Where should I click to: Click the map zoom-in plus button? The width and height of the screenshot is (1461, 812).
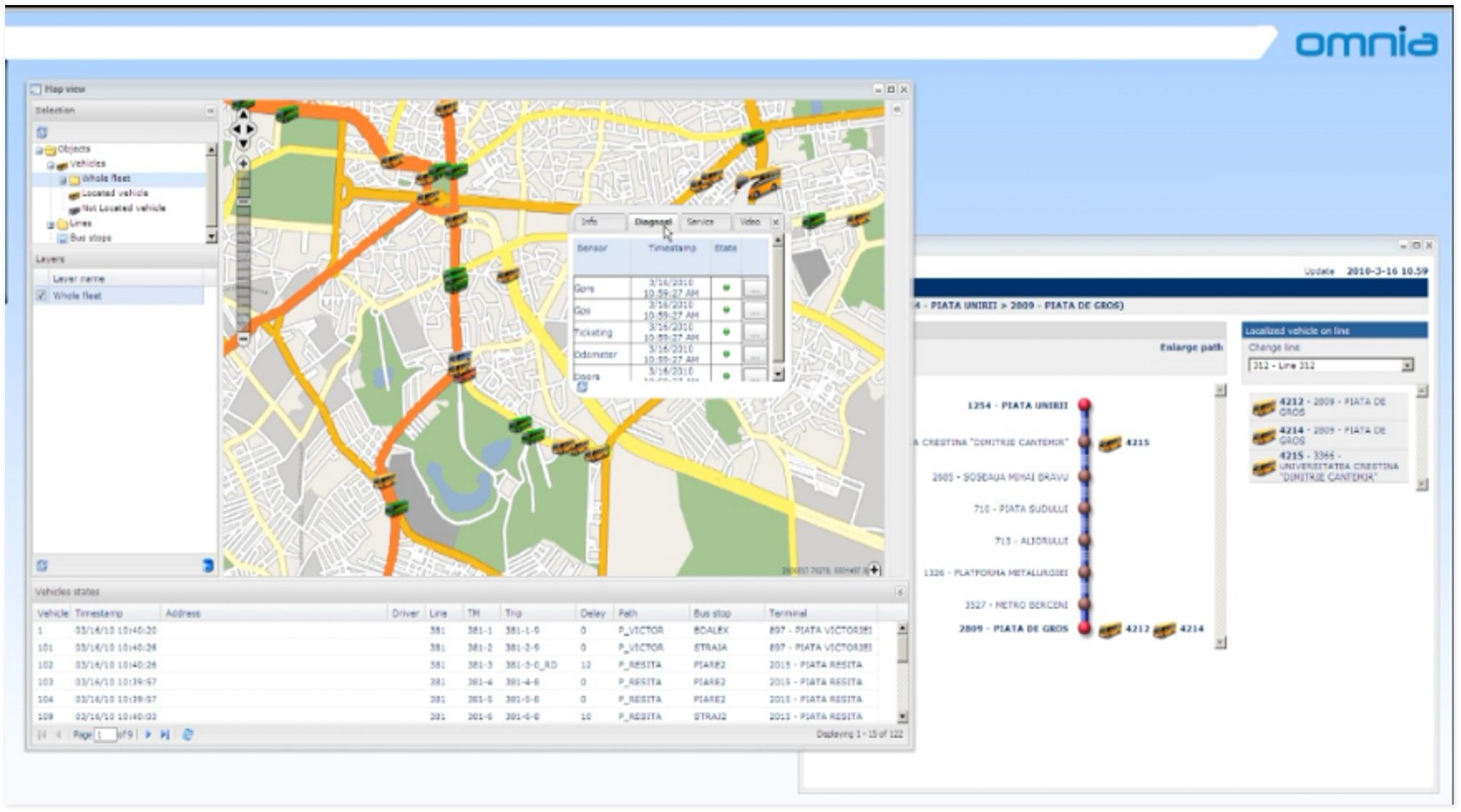coord(244,164)
